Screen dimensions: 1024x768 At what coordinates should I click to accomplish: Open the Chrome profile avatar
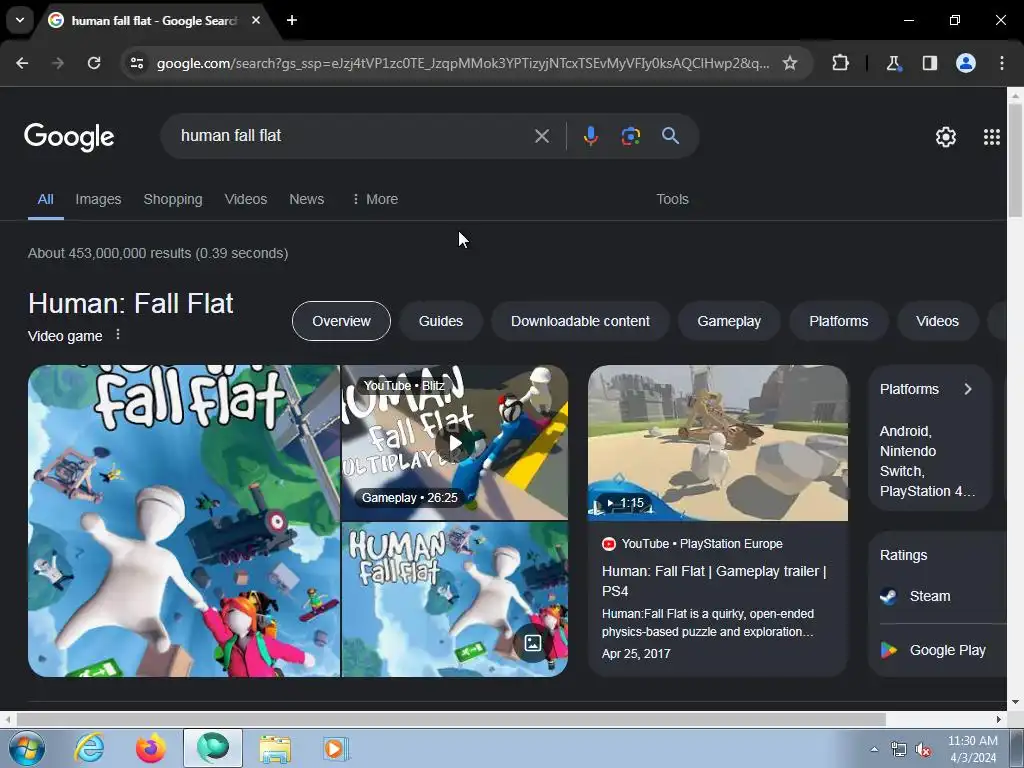(966, 63)
